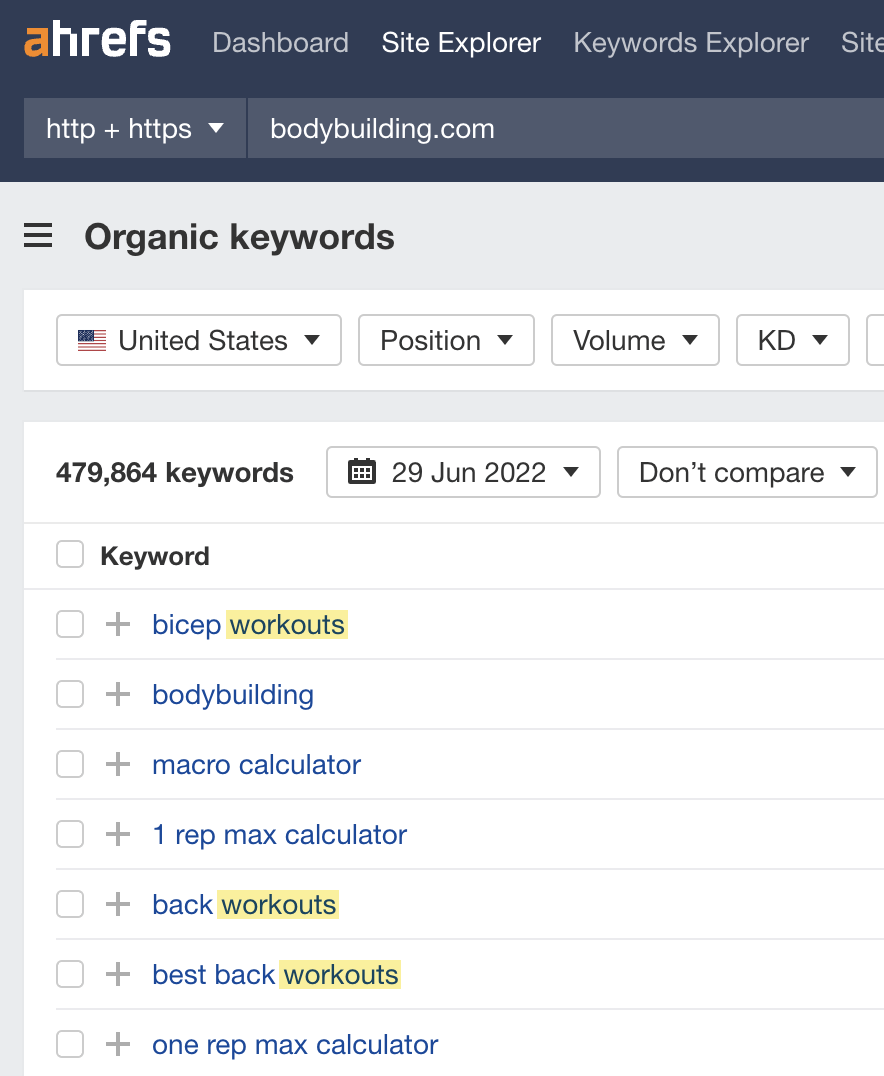Add "bicep workouts" using its plus icon
Screen dimensions: 884x1076
pos(117,624)
